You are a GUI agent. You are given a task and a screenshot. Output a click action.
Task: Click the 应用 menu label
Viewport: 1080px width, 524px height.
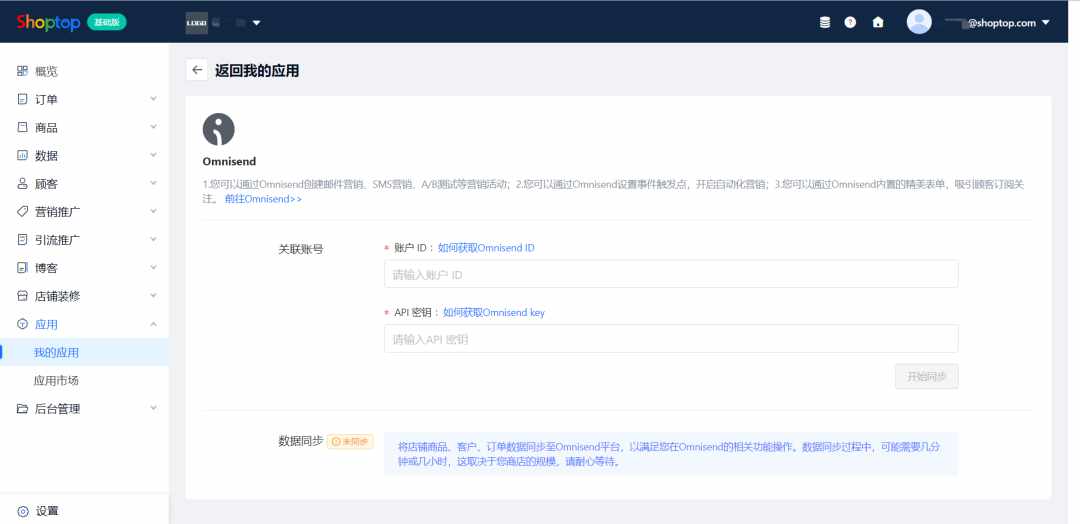(x=46, y=324)
